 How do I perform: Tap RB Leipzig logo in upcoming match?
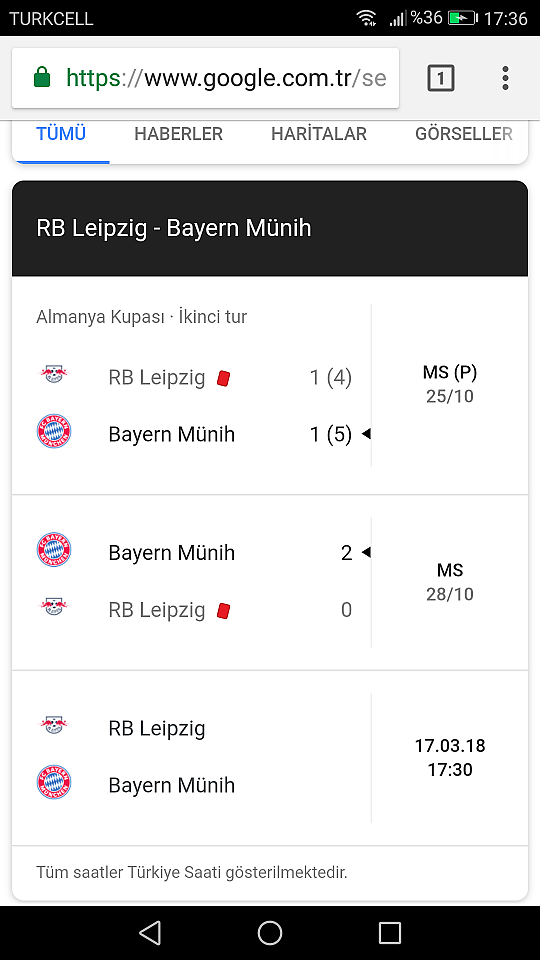tap(54, 725)
